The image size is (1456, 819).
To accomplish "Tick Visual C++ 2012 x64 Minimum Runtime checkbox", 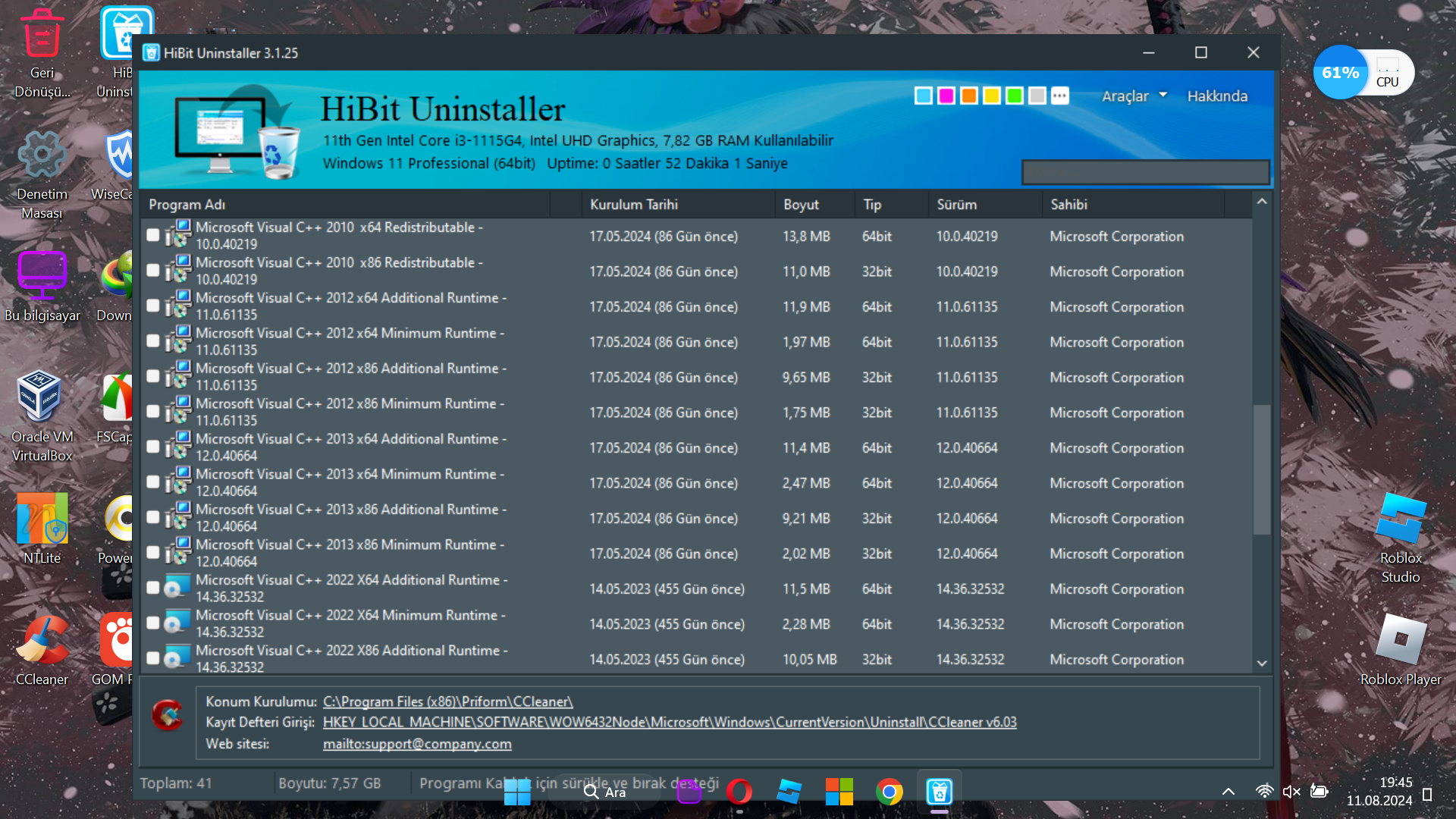I will 153,341.
